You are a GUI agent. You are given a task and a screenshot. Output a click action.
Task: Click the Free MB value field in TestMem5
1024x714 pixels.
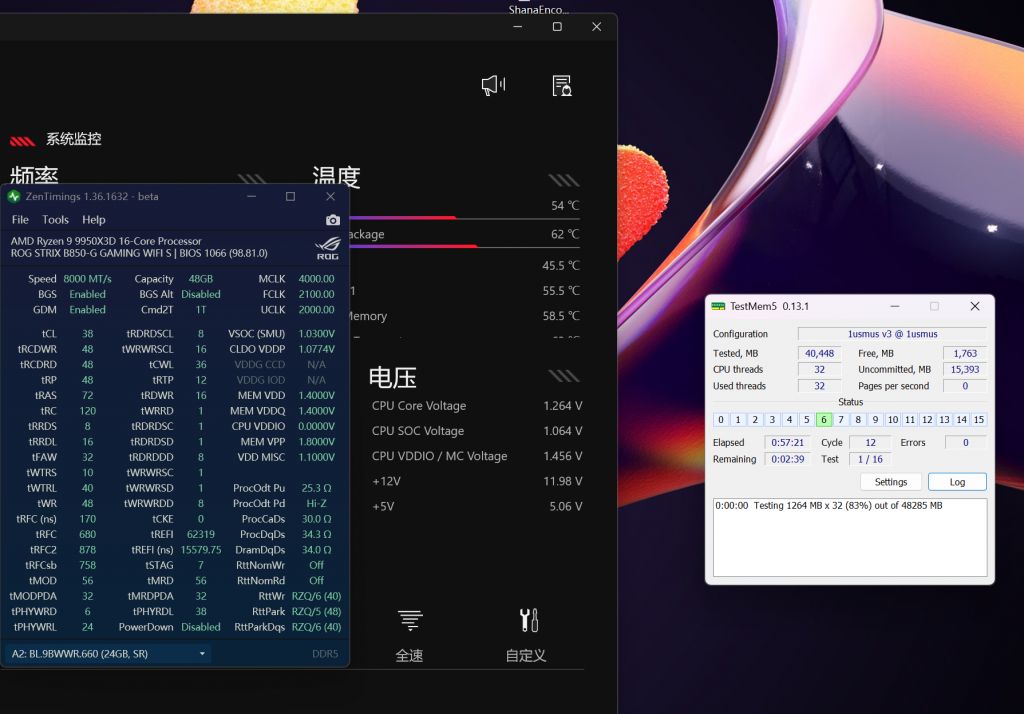click(x=964, y=353)
